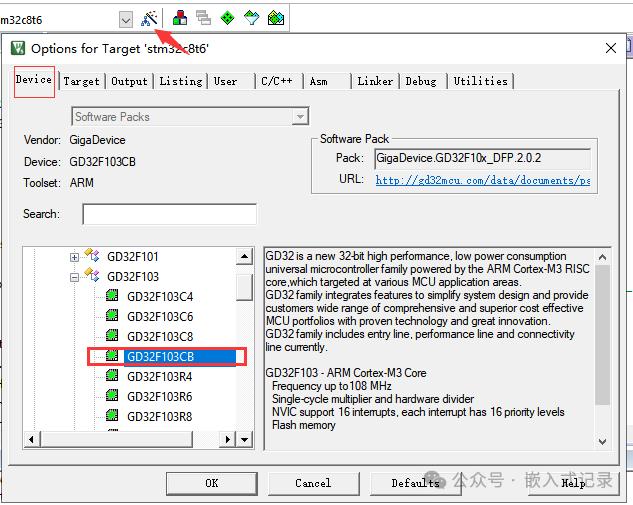Click the family icon beside GD32F103

tap(92, 275)
